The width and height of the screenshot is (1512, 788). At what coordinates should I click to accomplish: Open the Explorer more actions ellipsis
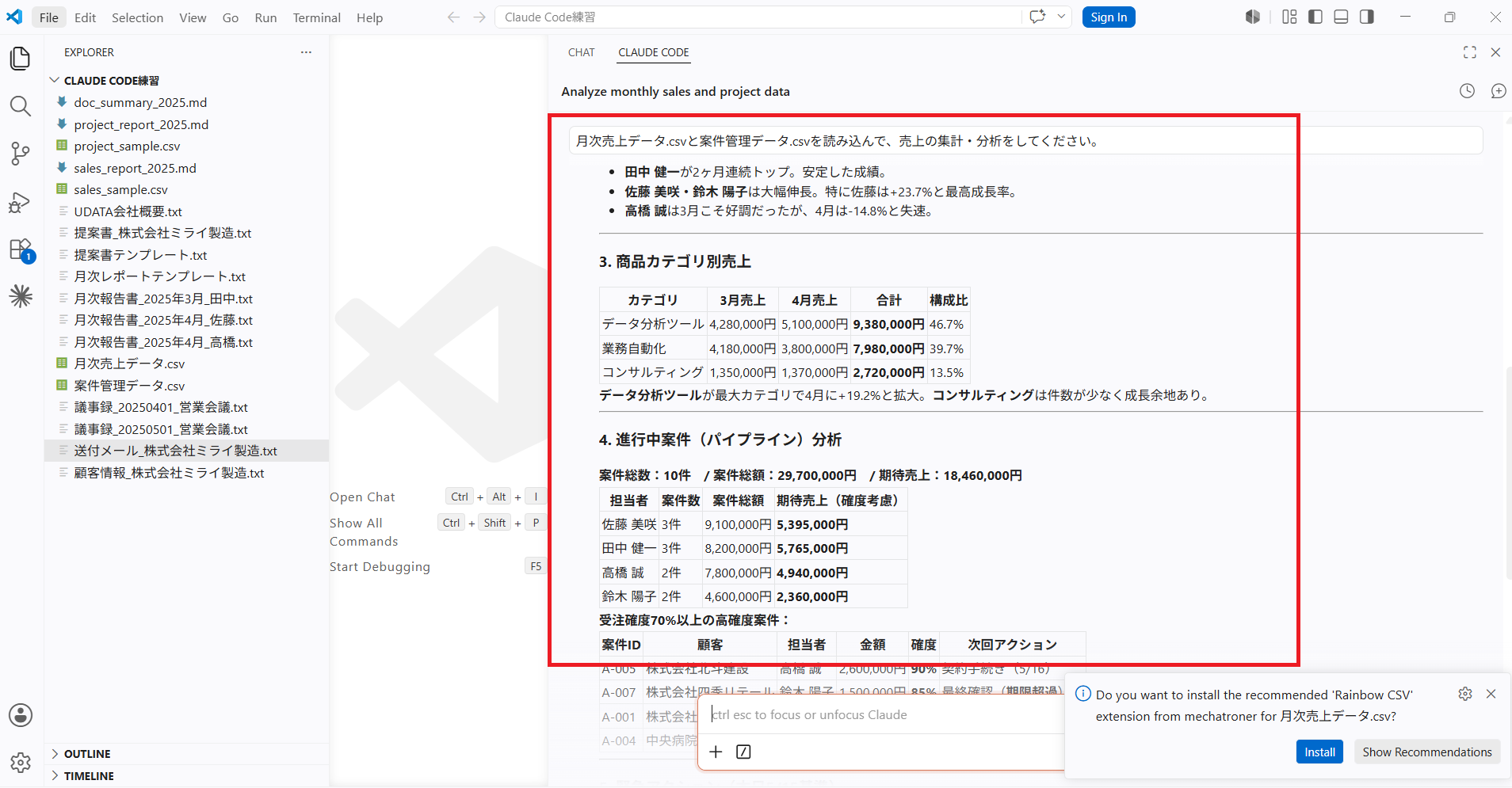point(306,52)
